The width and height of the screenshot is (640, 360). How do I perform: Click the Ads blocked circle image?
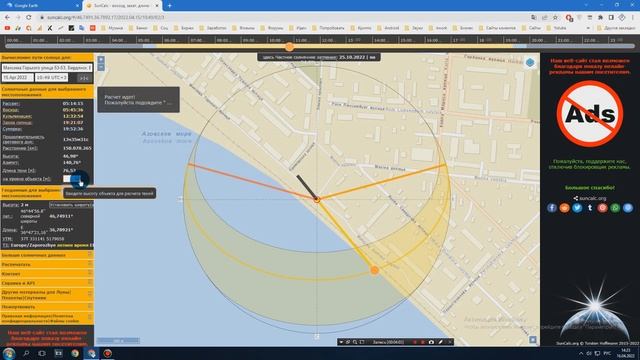pos(590,114)
